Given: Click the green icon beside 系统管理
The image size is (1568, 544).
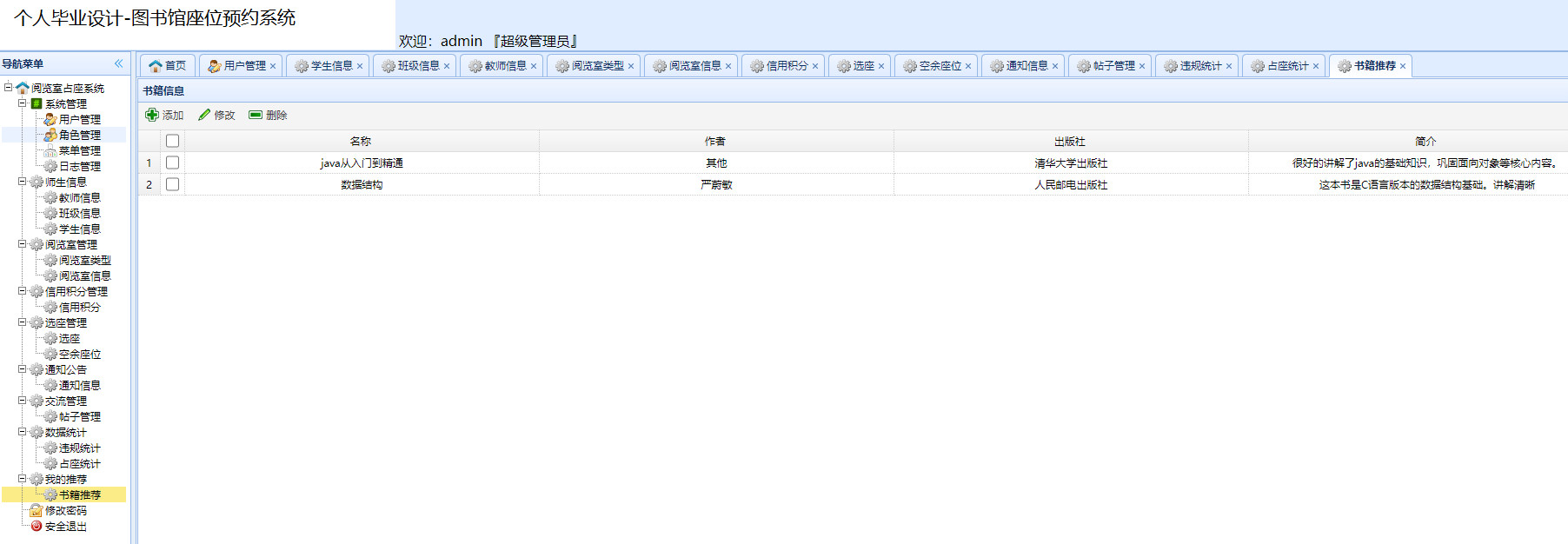Looking at the screenshot, I should coord(37,103).
